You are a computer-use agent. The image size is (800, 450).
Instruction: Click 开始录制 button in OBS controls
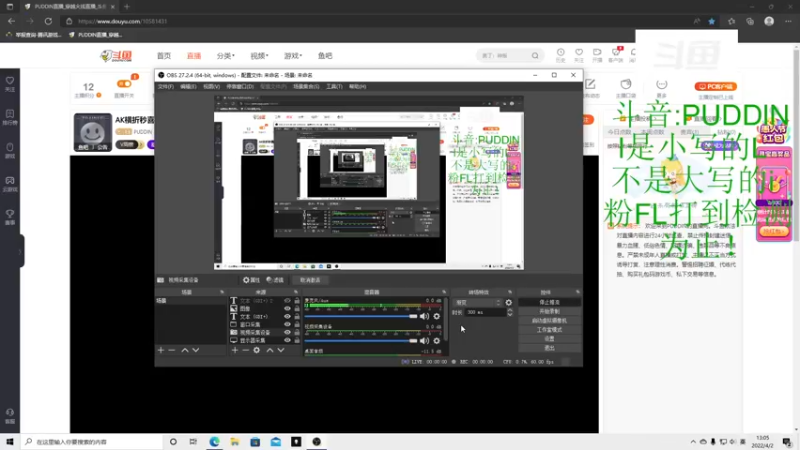[549, 311]
